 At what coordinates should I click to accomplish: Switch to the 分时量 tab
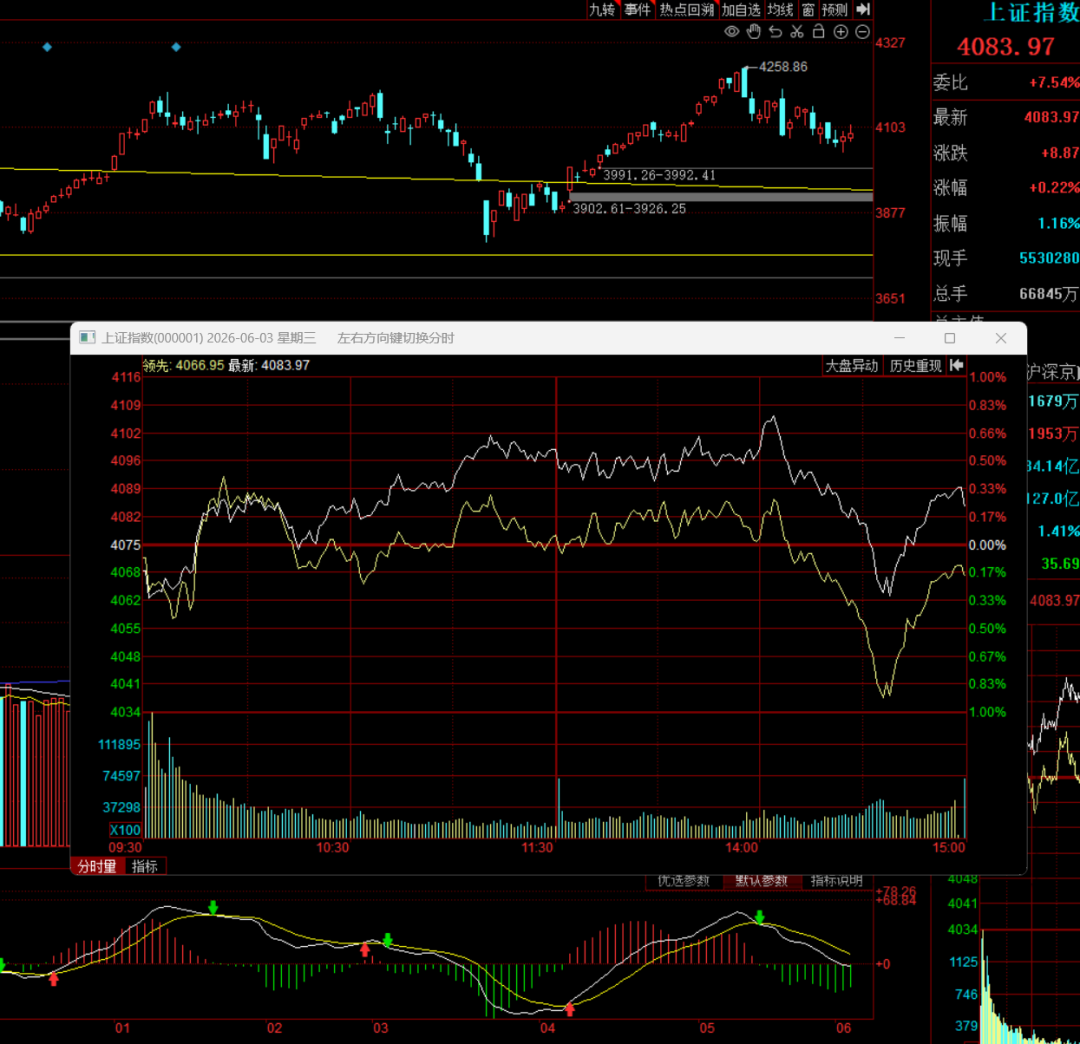point(97,866)
